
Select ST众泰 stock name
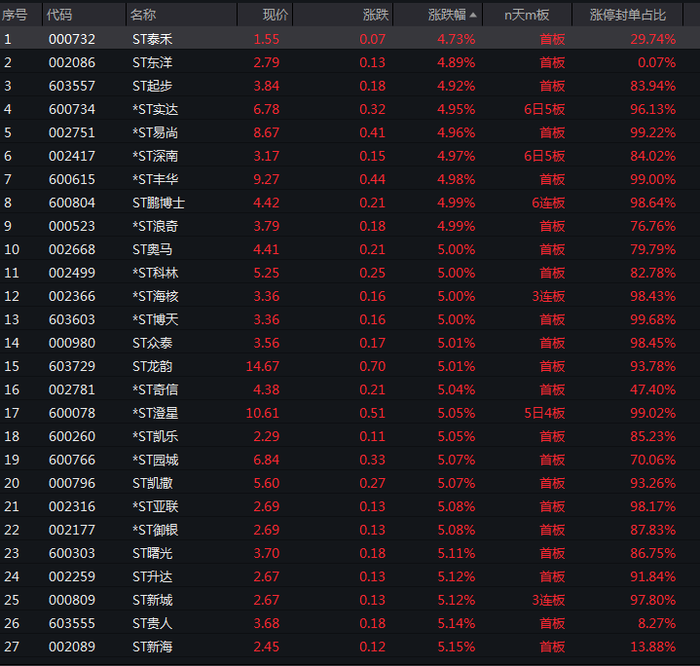[152, 343]
